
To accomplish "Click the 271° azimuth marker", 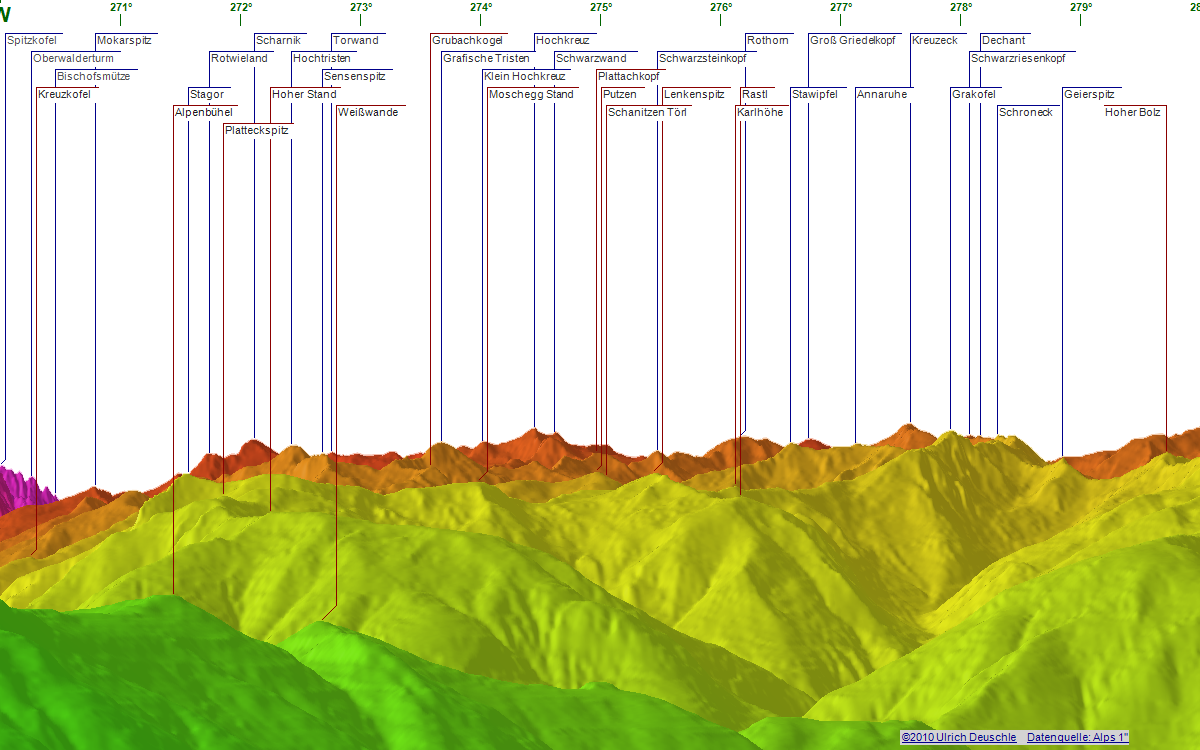I will pyautogui.click(x=121, y=7).
